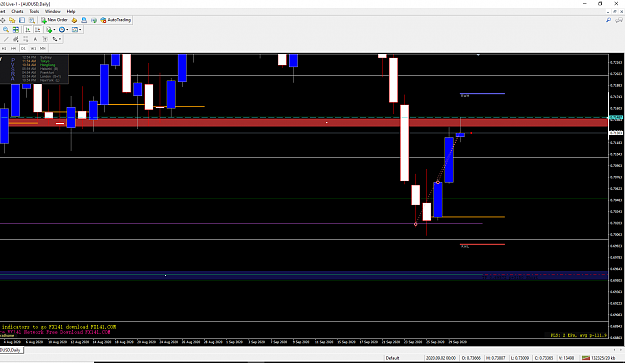Toggle the AutoTrading button
The width and height of the screenshot is (625, 363).
point(116,20)
